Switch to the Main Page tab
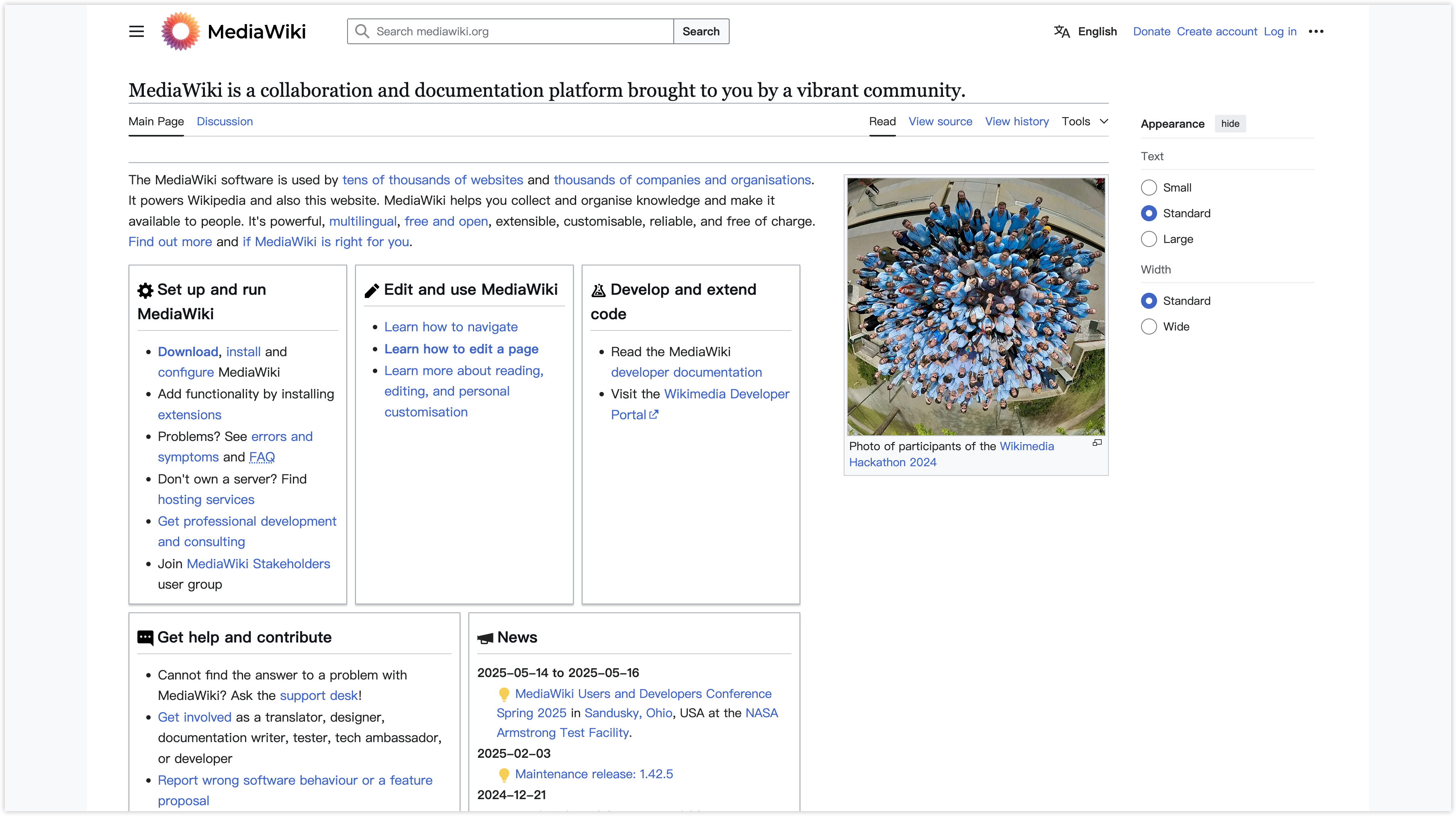 [156, 122]
